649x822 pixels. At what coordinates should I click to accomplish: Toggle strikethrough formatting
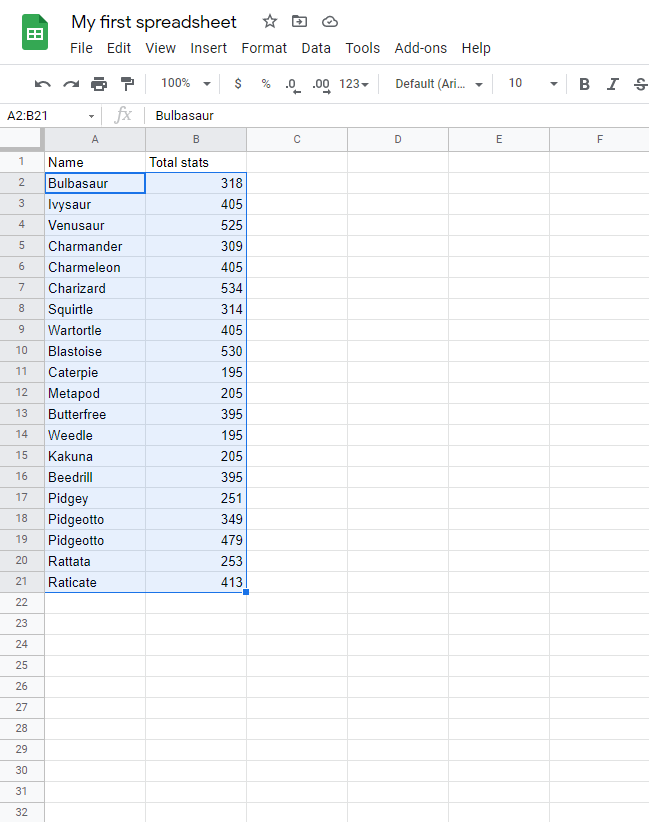[x=640, y=84]
